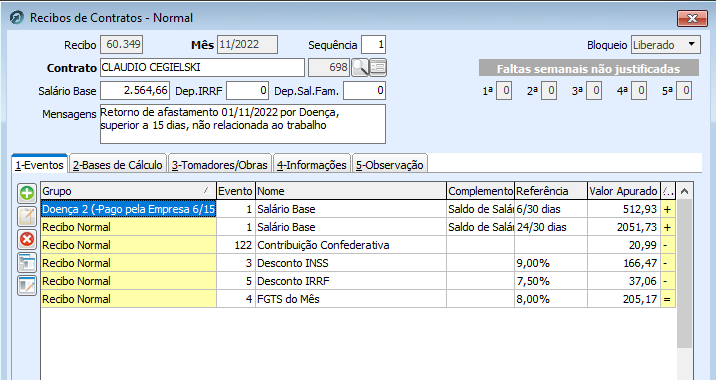Open the 3-Tomadores/Obras tab

pyautogui.click(x=220, y=165)
